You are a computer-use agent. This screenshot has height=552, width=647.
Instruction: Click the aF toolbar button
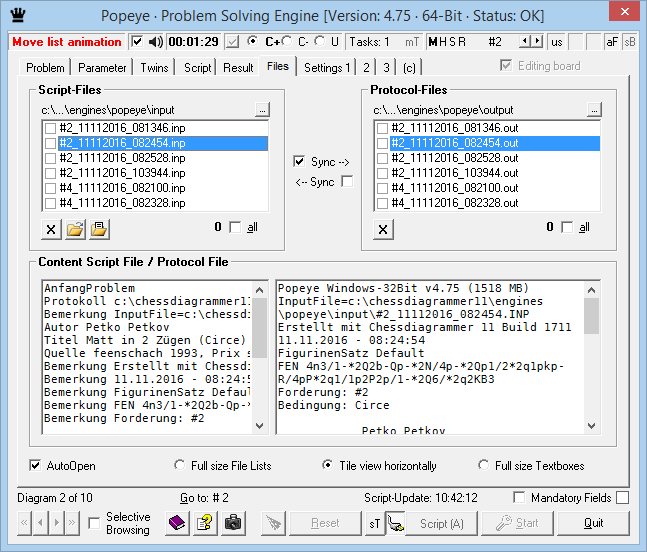(612, 42)
